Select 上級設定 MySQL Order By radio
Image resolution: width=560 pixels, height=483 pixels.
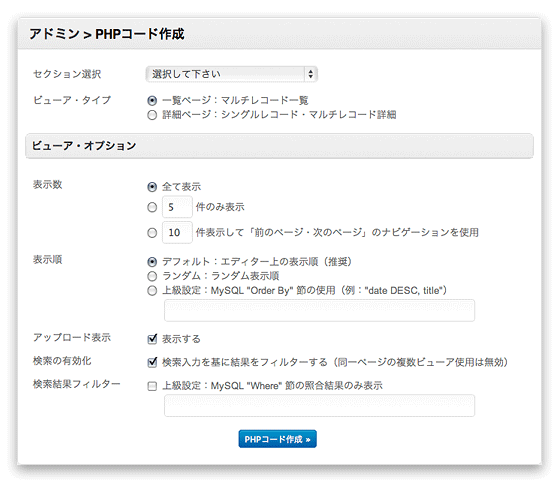[x=152, y=291]
